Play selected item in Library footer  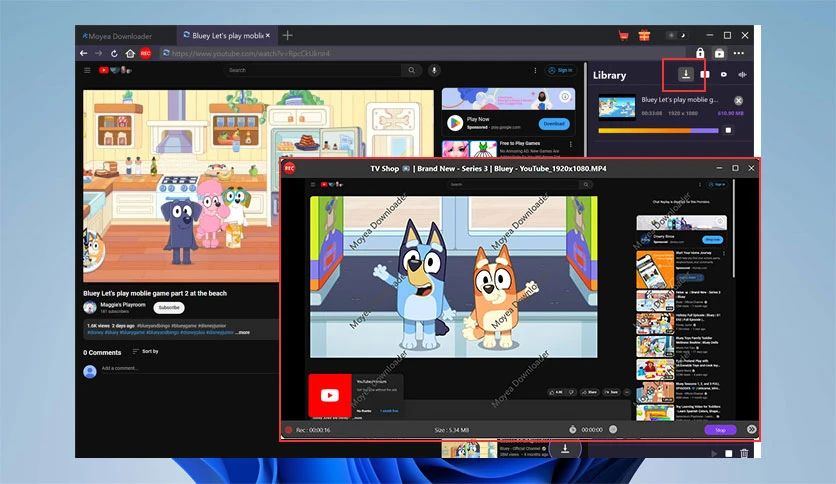tap(714, 453)
